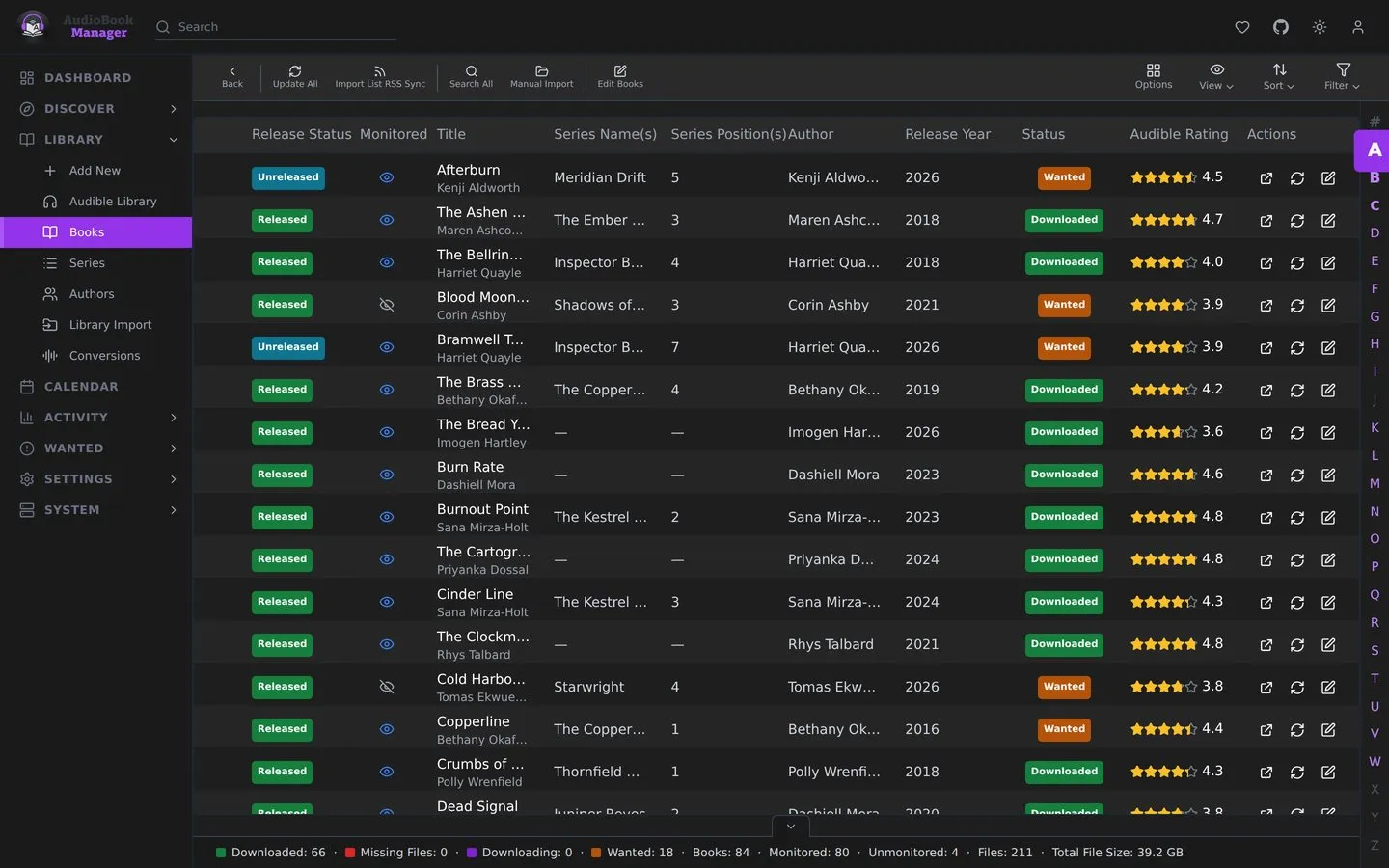This screenshot has width=1389, height=868.
Task: Edit the Burnout Point book entry
Action: tap(1328, 518)
